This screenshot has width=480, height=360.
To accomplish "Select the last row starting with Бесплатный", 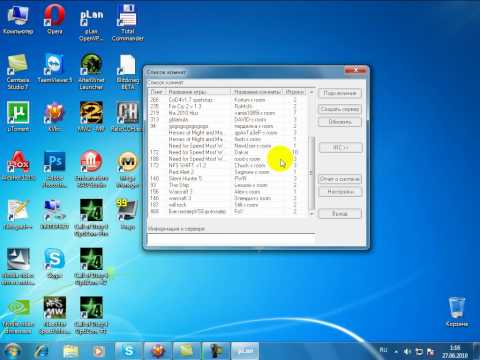I will pyautogui.click(x=228, y=211).
